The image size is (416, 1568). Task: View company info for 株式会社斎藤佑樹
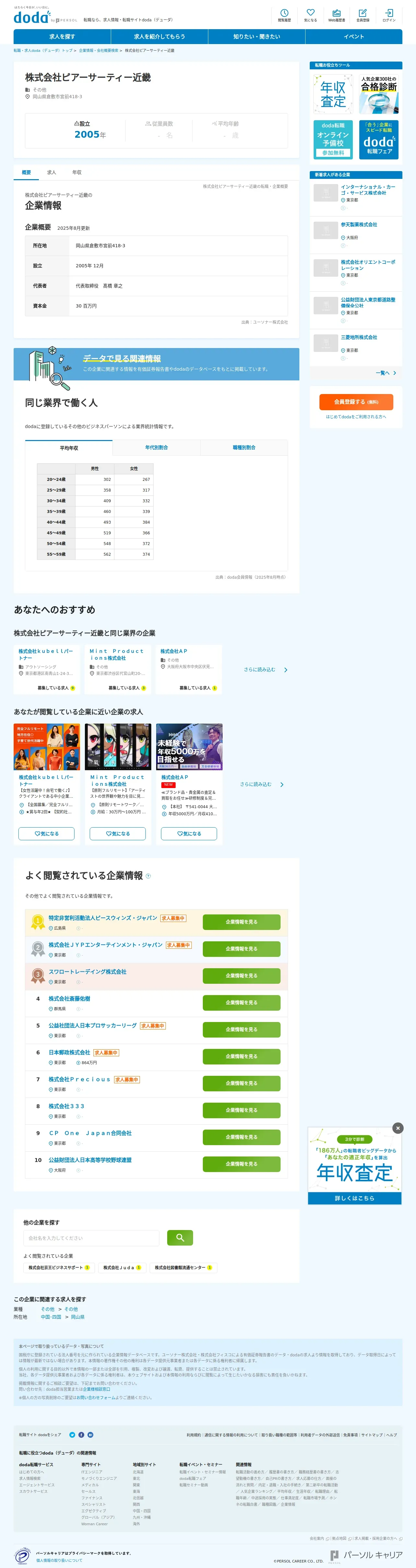click(x=241, y=1003)
